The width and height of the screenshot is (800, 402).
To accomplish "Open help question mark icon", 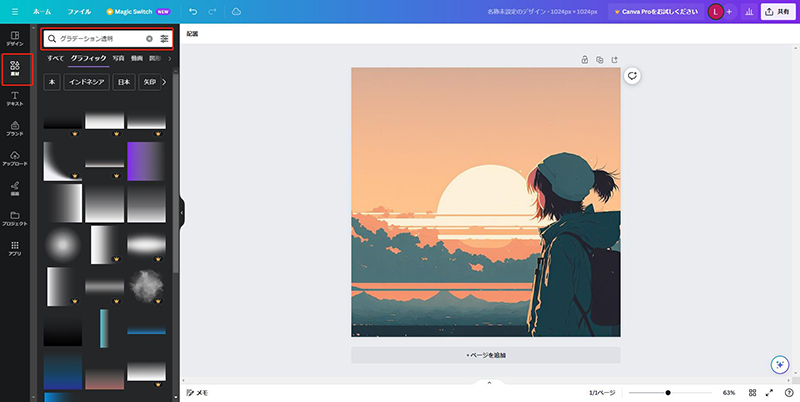I will (789, 393).
